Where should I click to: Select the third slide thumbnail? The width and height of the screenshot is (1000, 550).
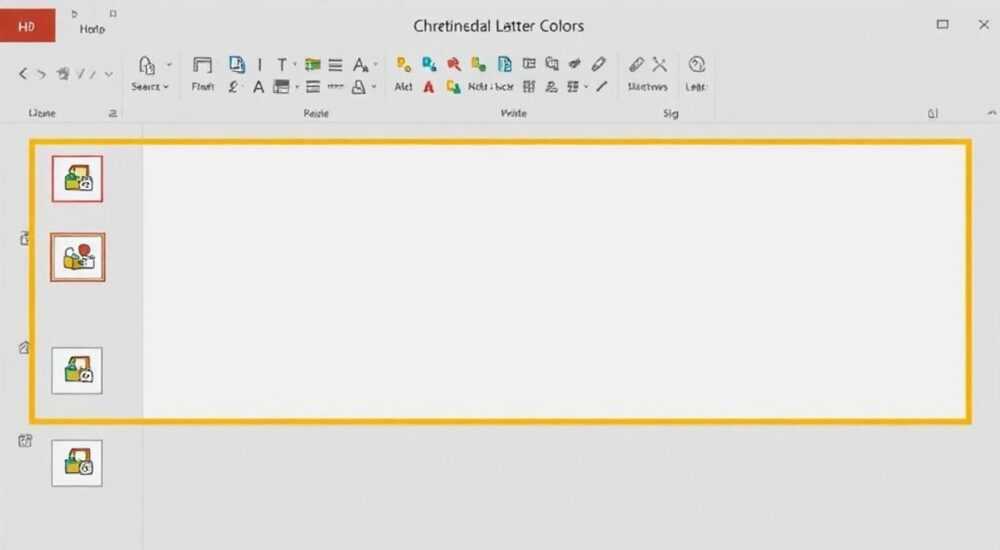pos(77,371)
